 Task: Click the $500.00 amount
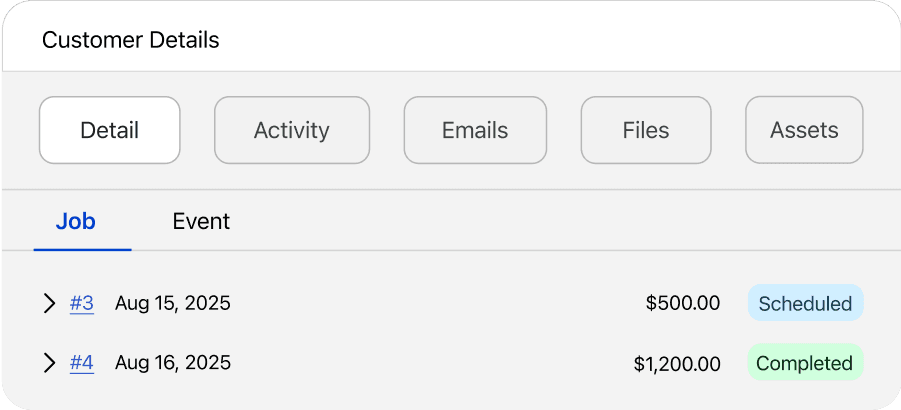pyautogui.click(x=683, y=303)
